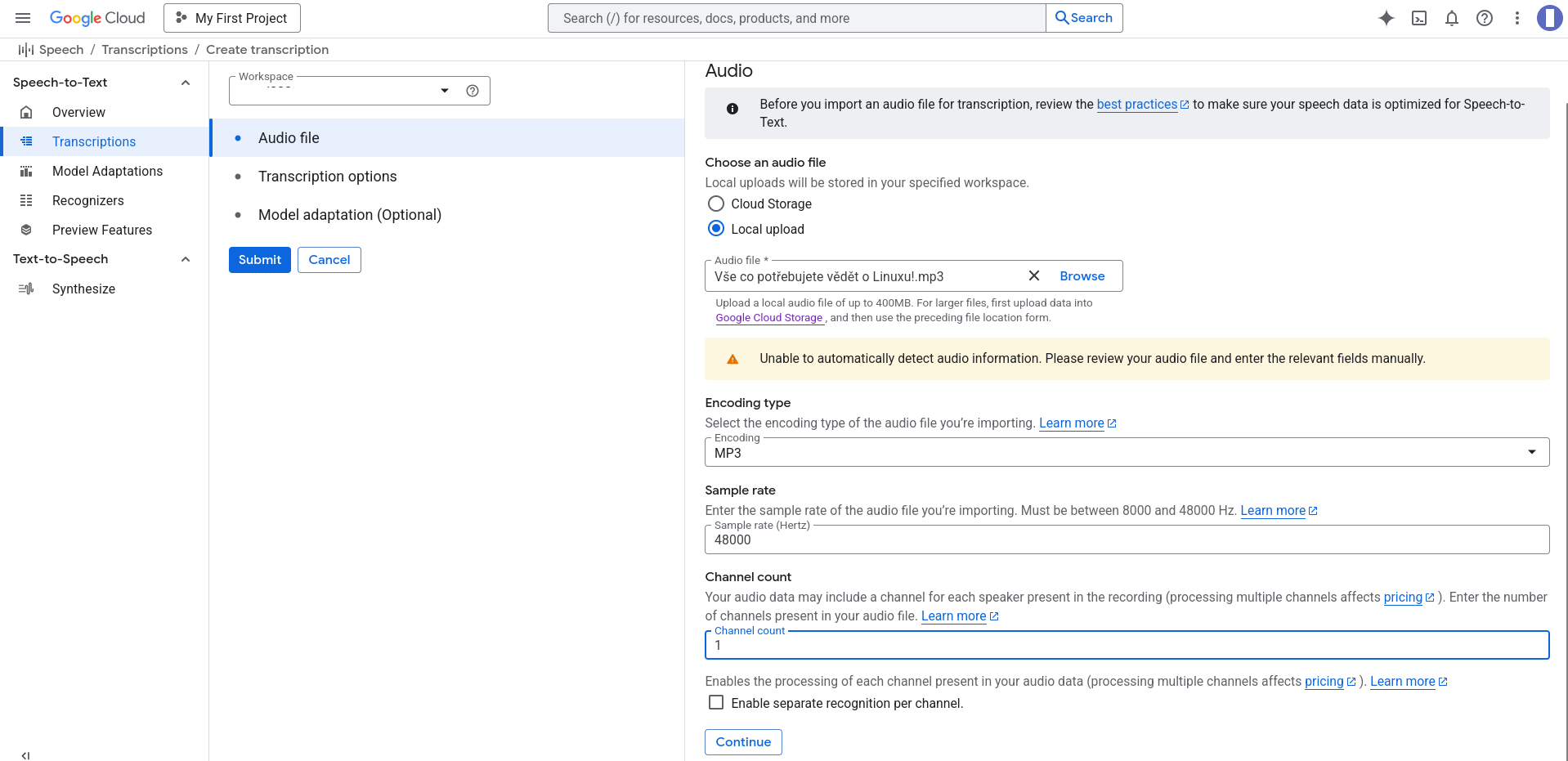
Task: Enable separate recognition per channel checkbox
Action: coord(716,703)
